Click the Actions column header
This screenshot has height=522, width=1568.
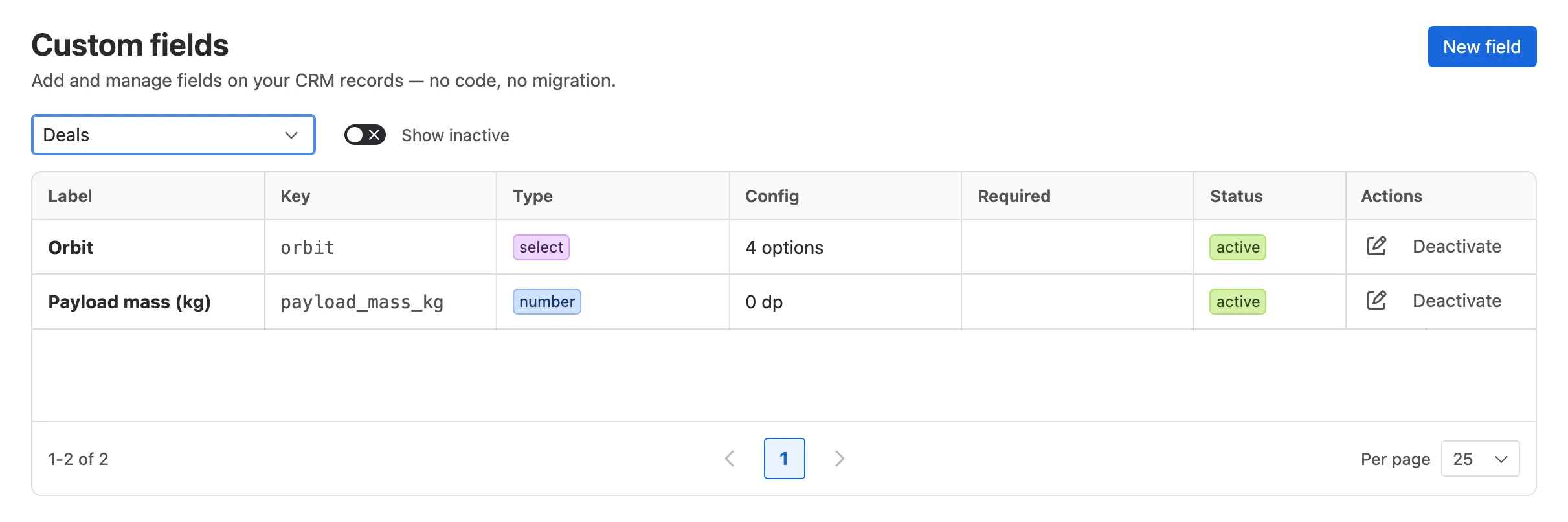click(1440, 196)
